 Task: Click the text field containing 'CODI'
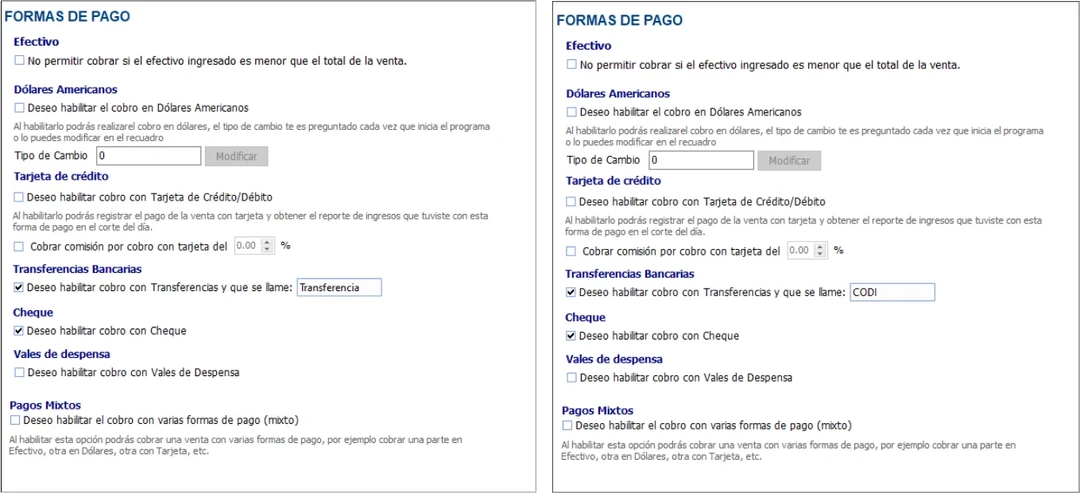tap(891, 292)
